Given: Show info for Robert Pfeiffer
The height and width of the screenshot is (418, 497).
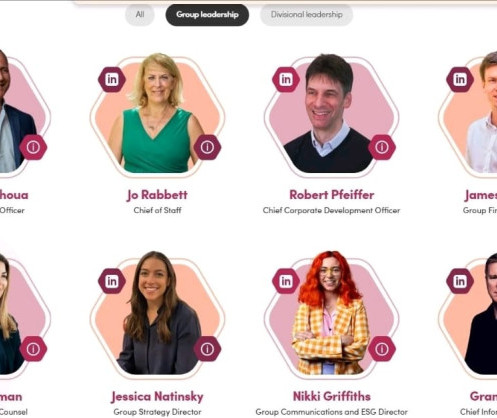Looking at the screenshot, I should point(382,147).
